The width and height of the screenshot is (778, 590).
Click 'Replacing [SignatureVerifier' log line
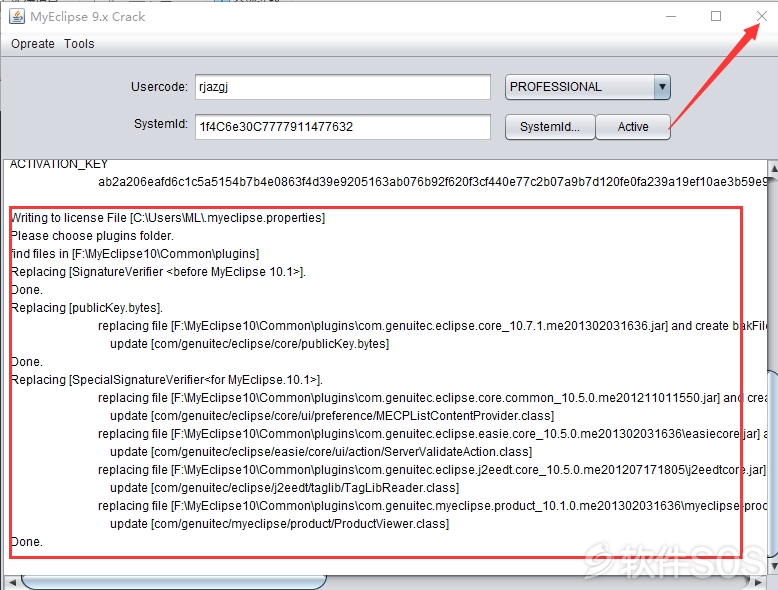click(158, 272)
